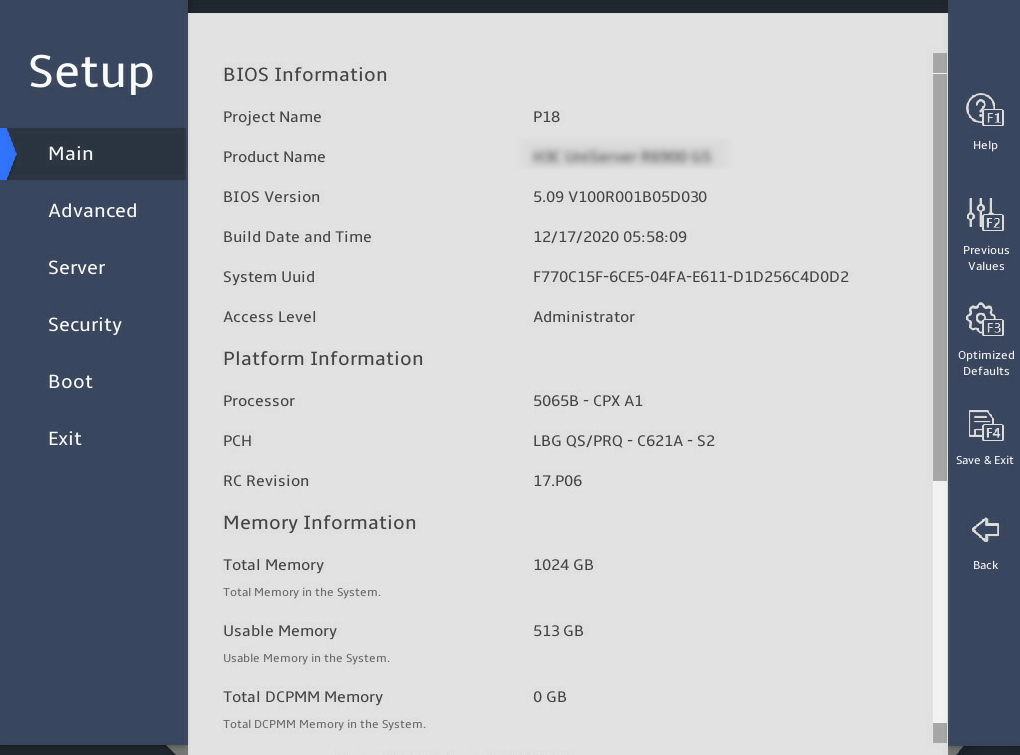Select RC revision value 17.P06
The height and width of the screenshot is (755, 1020).
[x=557, y=481]
